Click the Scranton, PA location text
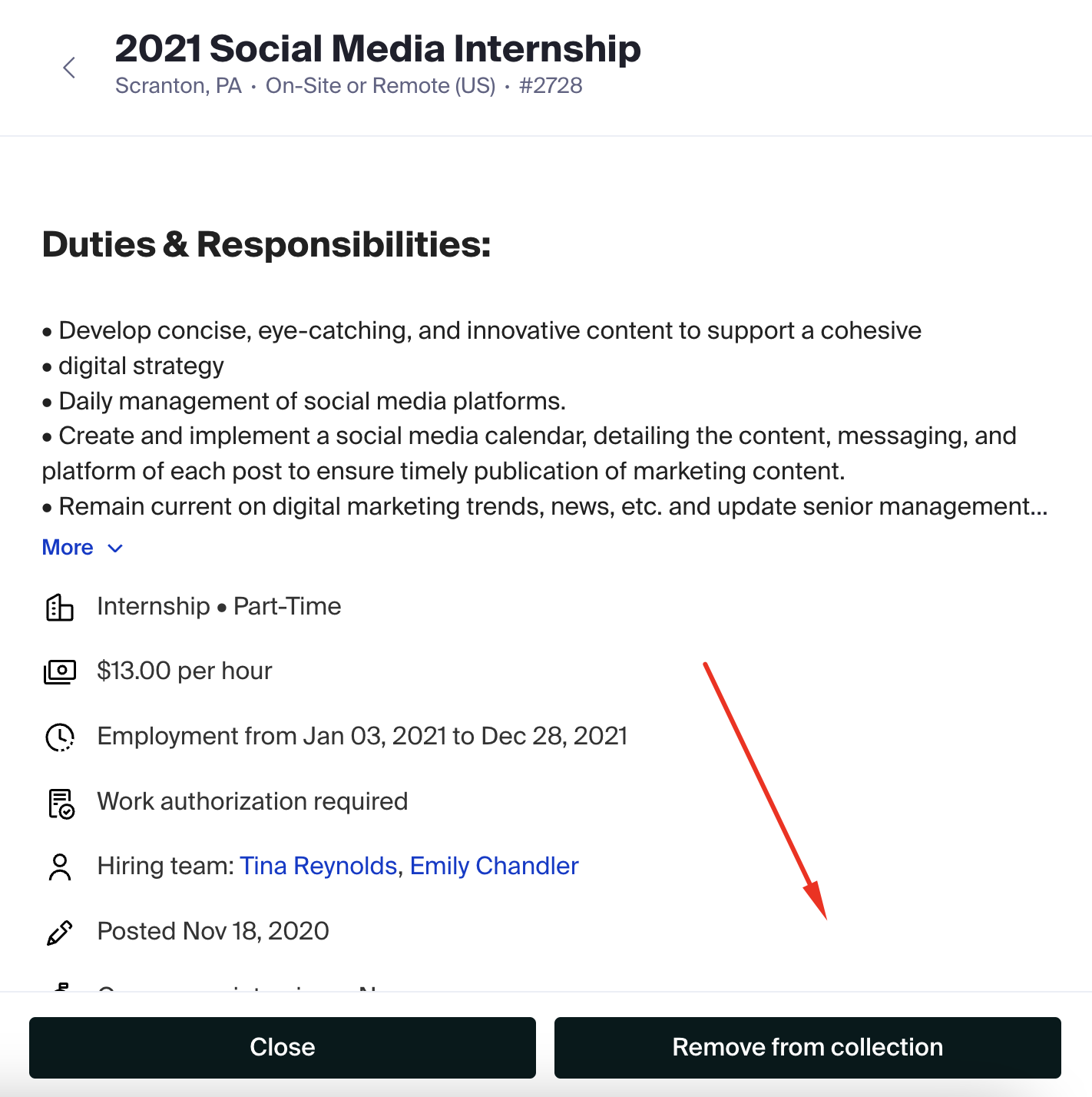Viewport: 1092px width, 1097px height. pos(178,85)
